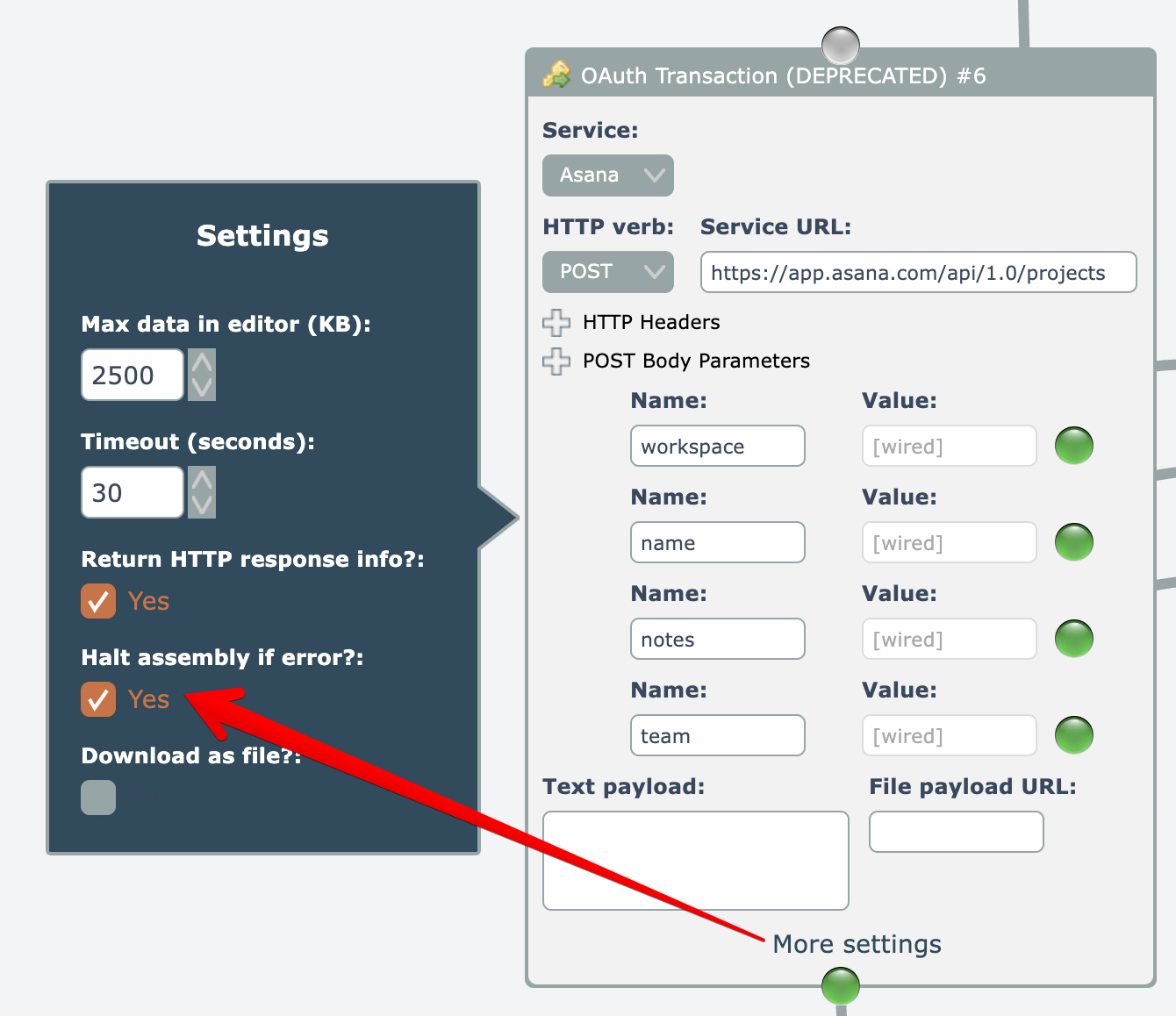Click the Text payload text area
Image resolution: width=1176 pixels, height=1016 pixels.
pos(695,860)
